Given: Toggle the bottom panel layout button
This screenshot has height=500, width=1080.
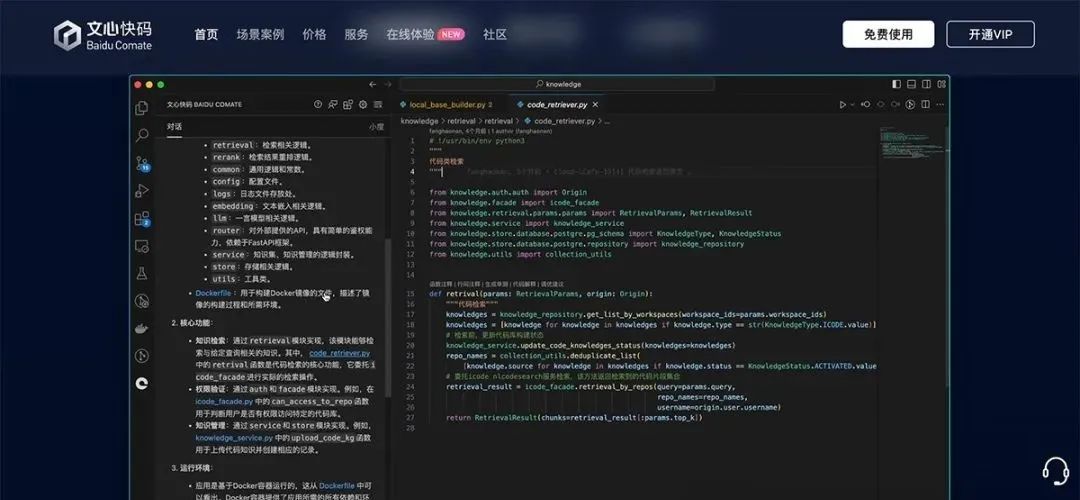Looking at the screenshot, I should (911, 85).
